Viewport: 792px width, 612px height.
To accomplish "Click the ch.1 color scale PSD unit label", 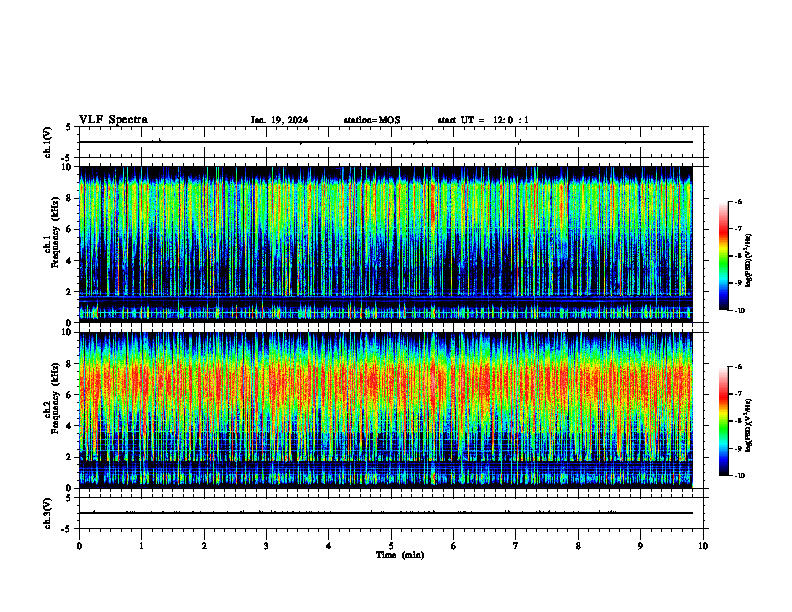I will [749, 260].
